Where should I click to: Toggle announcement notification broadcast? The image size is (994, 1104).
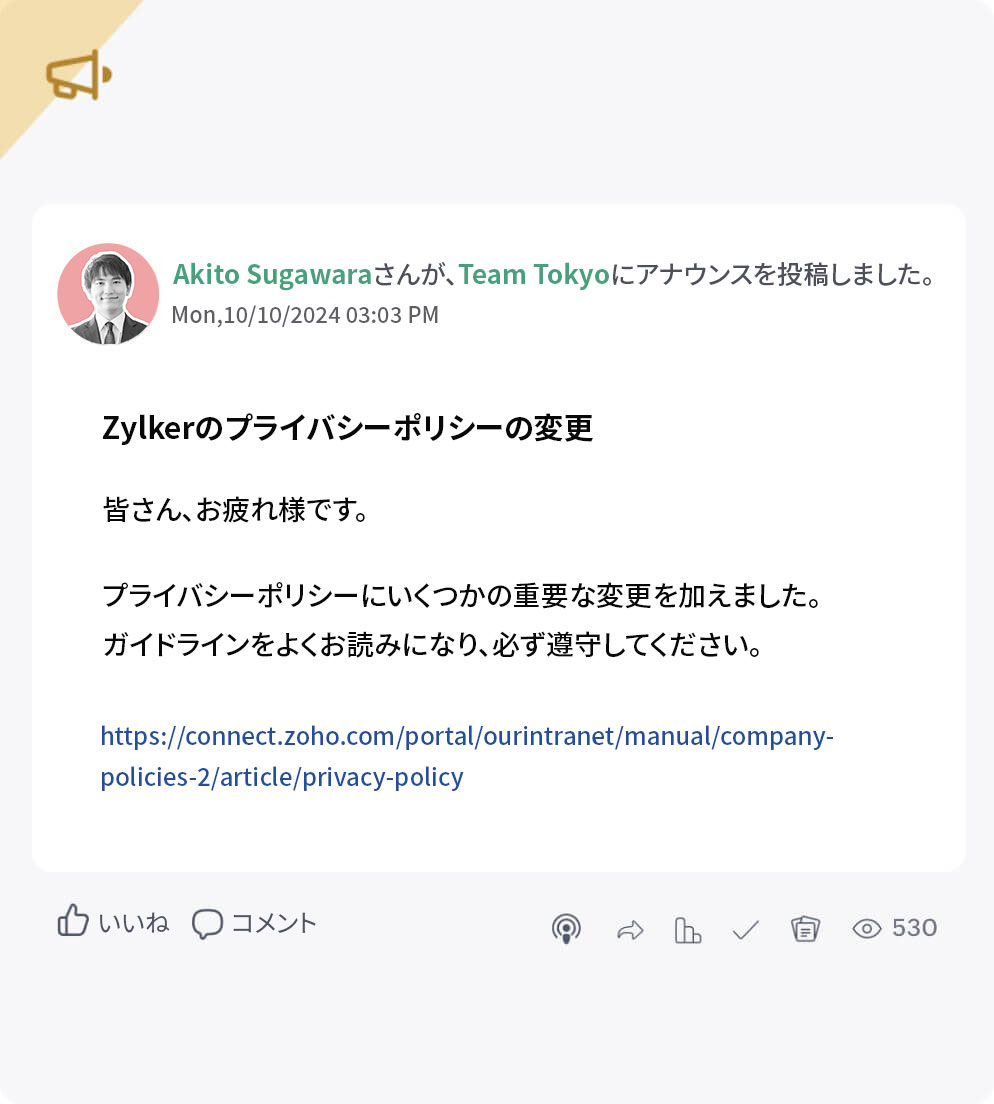pyautogui.click(x=566, y=929)
